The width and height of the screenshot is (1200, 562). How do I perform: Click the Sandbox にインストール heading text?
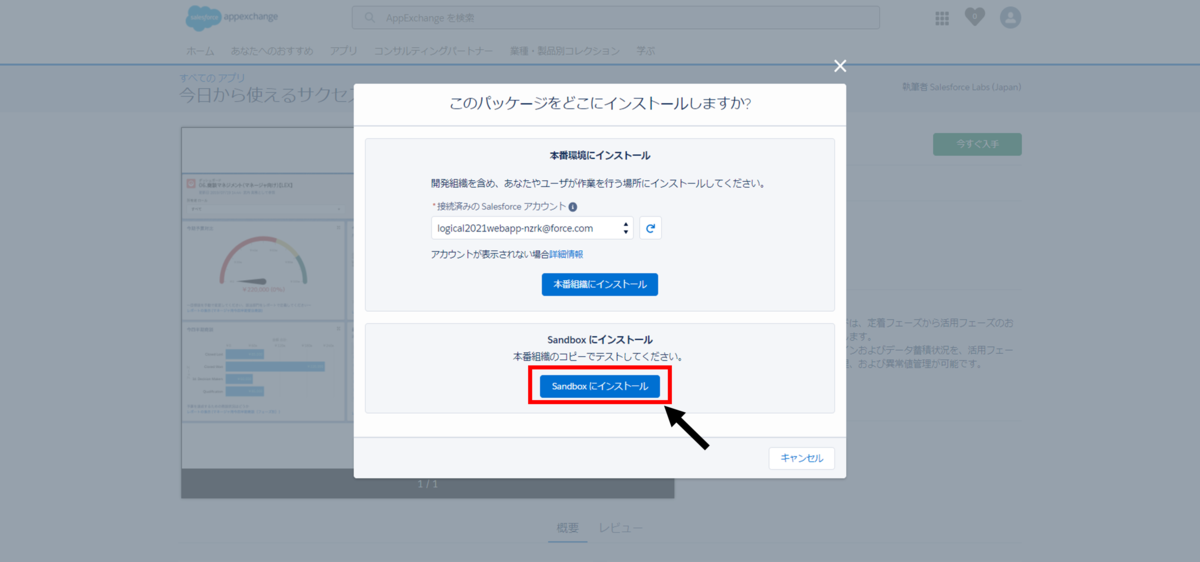[600, 340]
